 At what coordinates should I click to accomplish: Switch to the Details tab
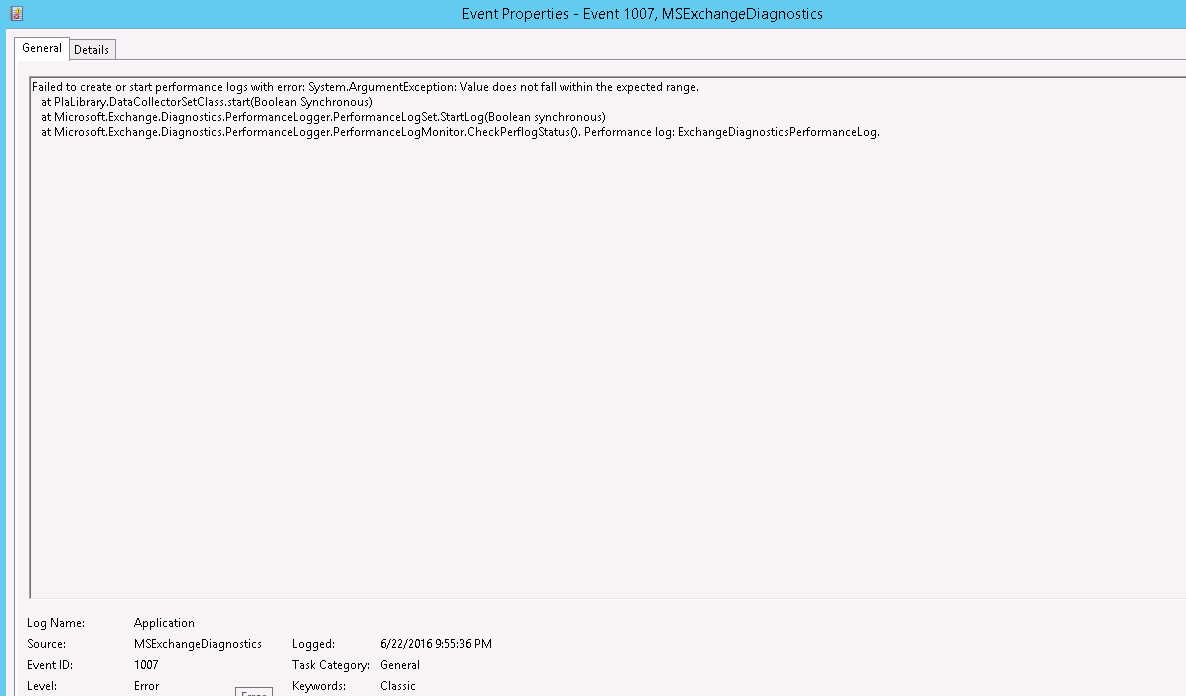(92, 49)
